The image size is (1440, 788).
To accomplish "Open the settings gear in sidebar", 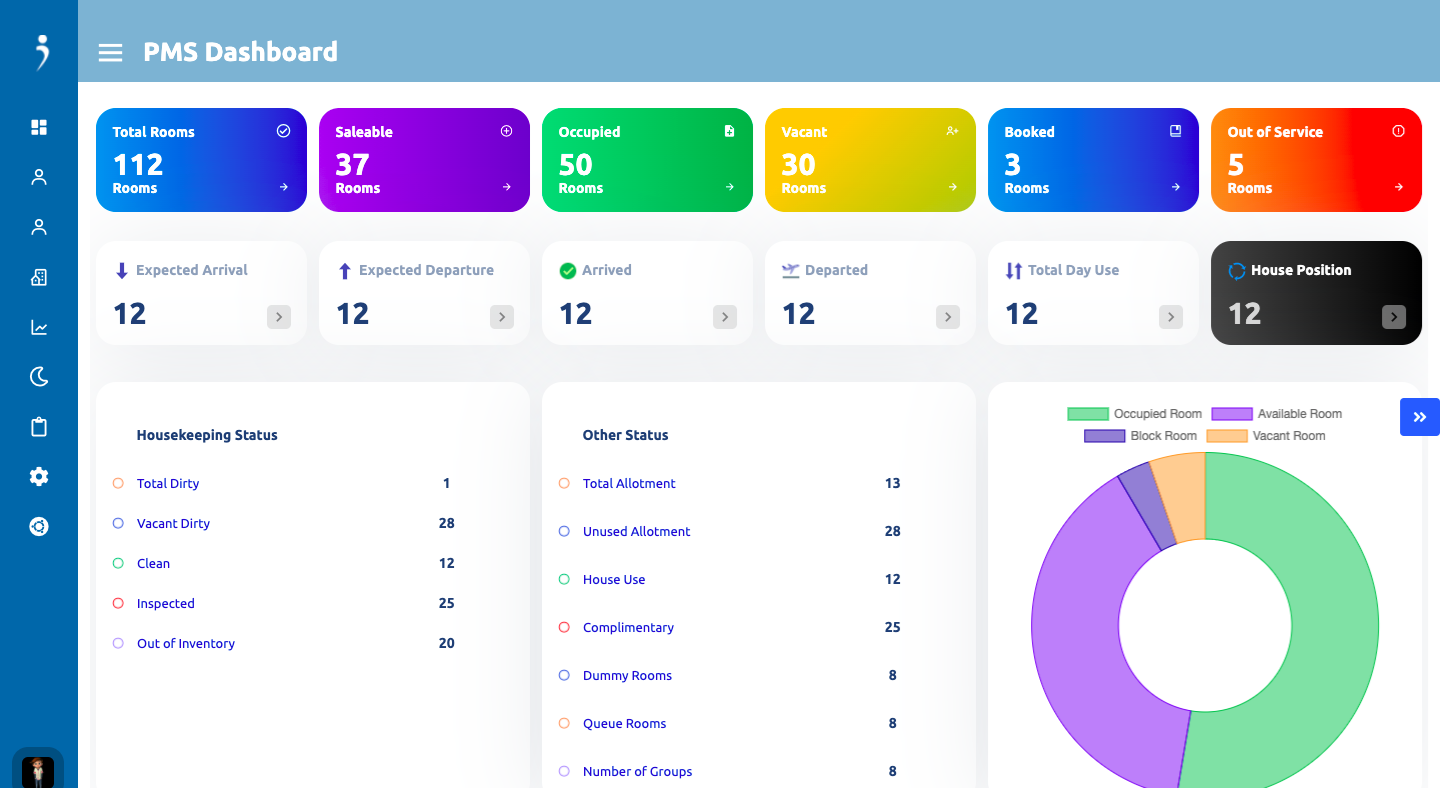I will tap(39, 477).
